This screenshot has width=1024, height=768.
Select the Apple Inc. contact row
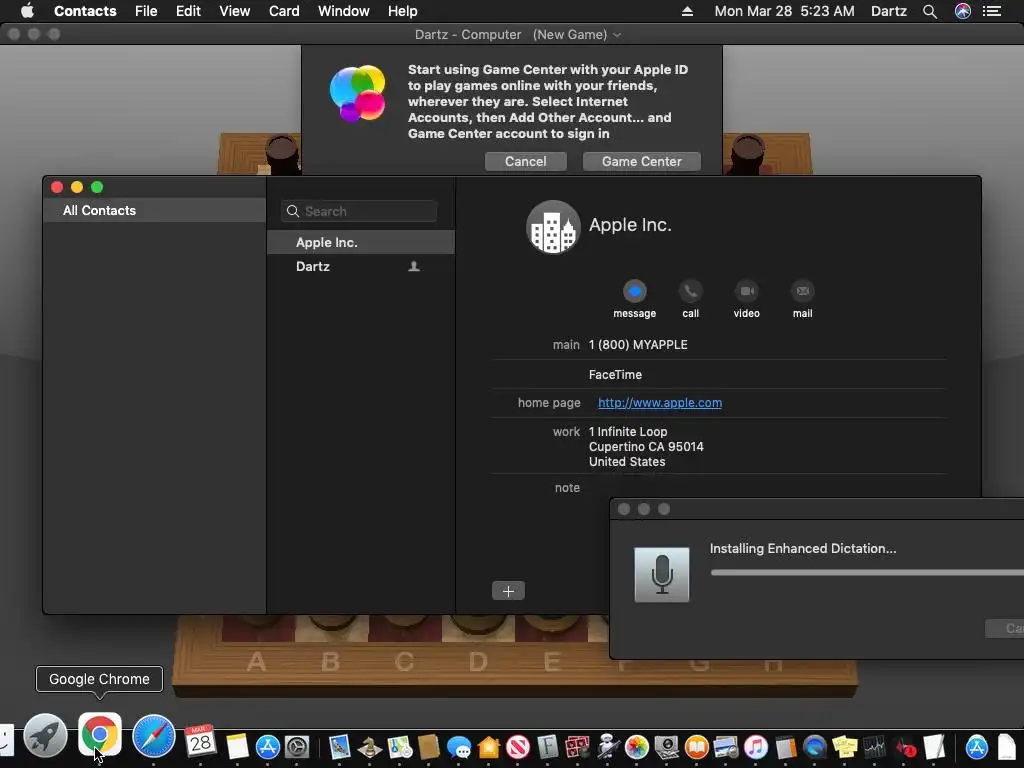[x=360, y=242]
